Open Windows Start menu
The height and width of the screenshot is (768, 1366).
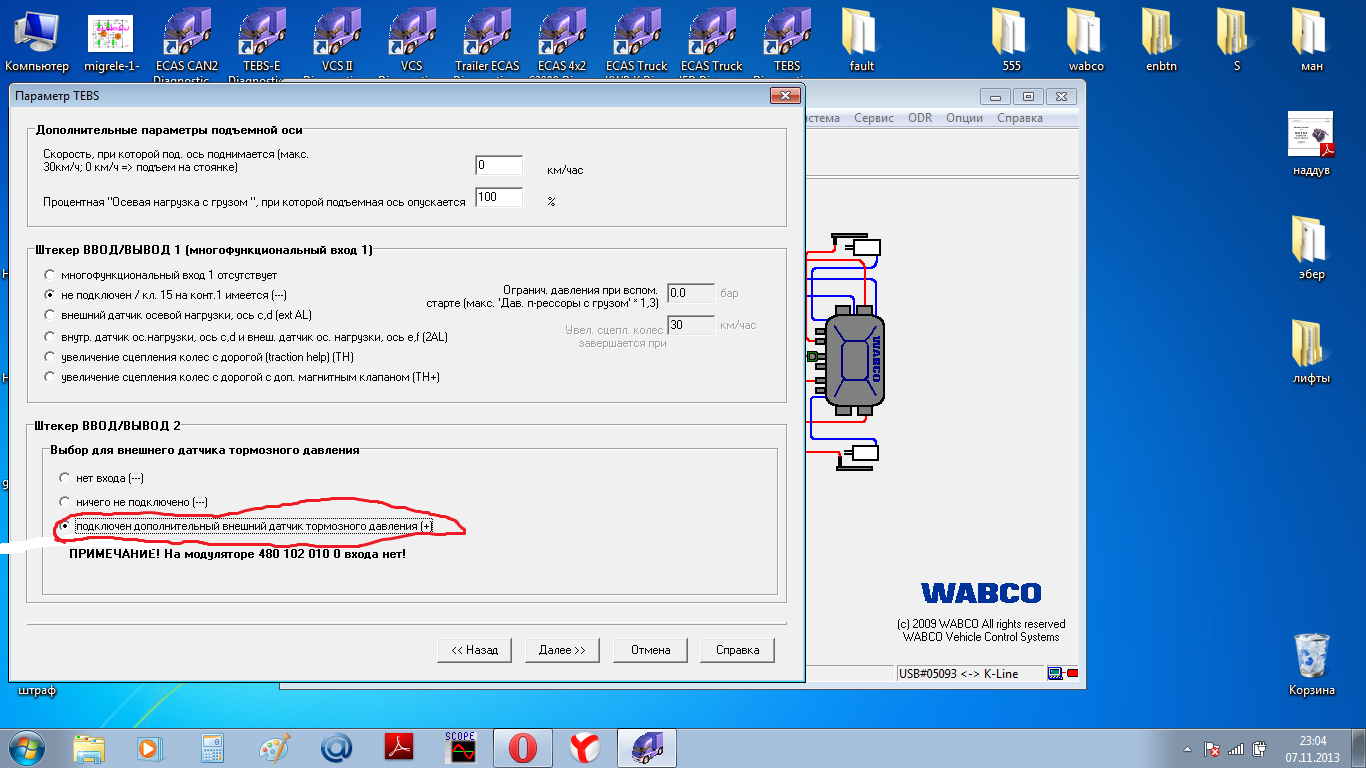pos(27,747)
